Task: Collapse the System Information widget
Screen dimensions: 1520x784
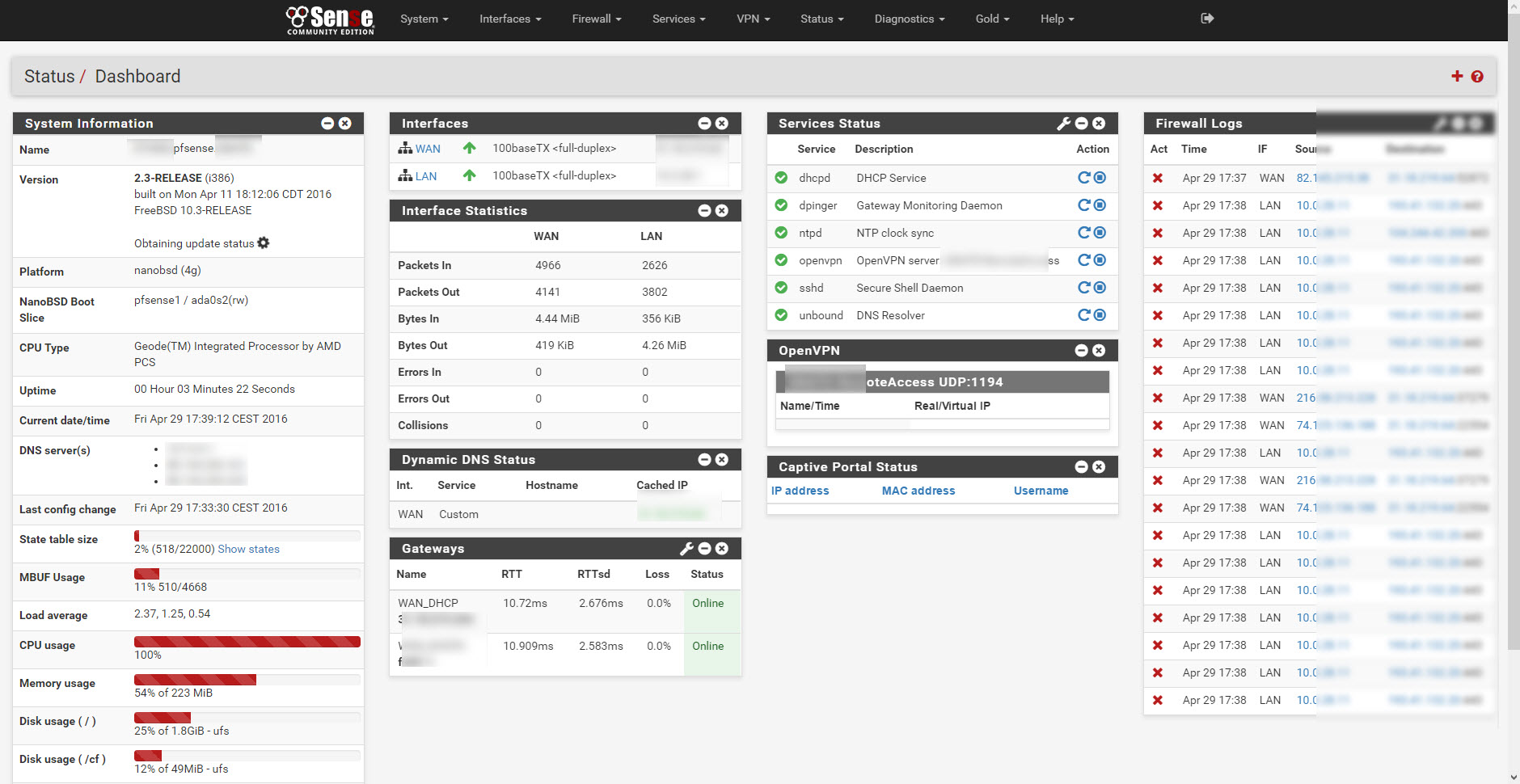Action: click(327, 123)
